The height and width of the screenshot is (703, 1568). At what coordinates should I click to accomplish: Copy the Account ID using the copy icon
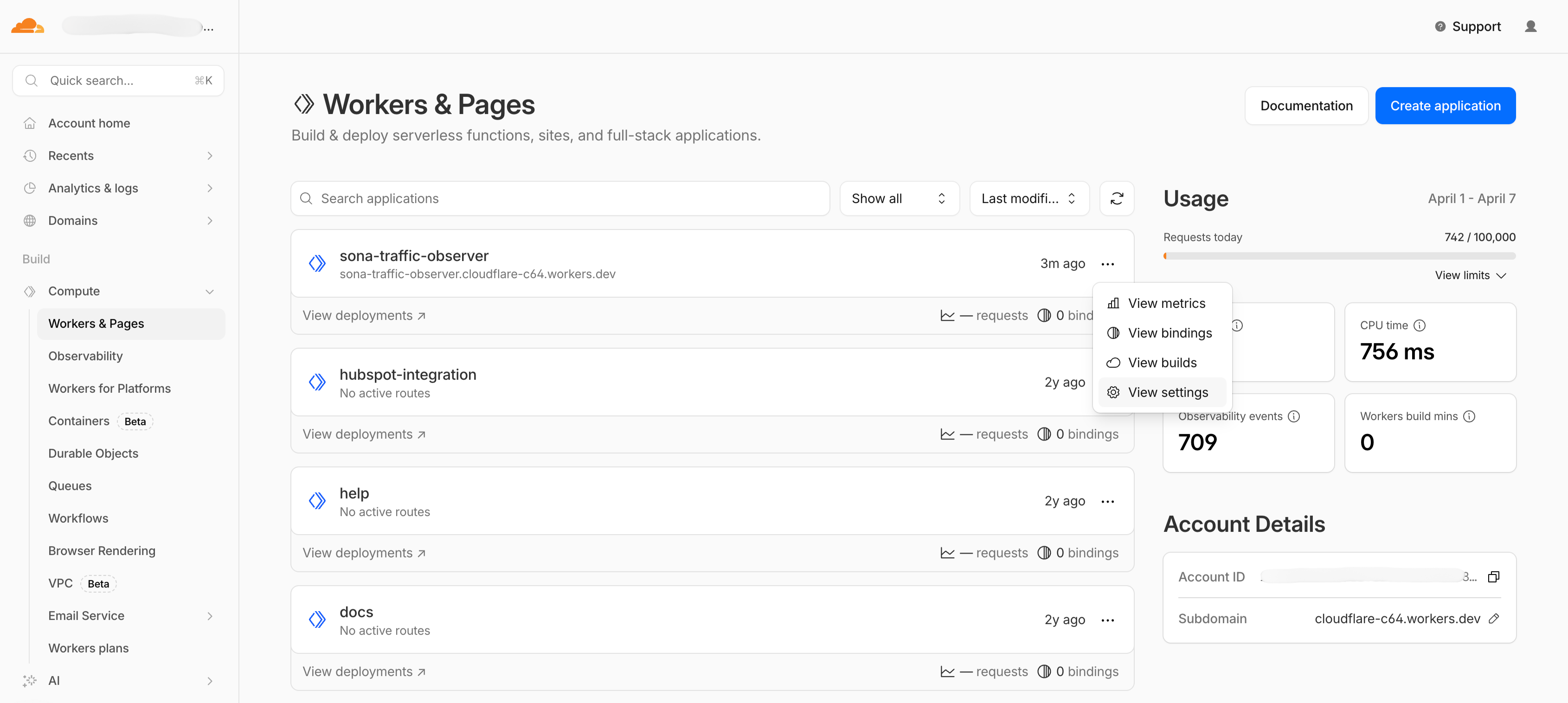tap(1494, 576)
